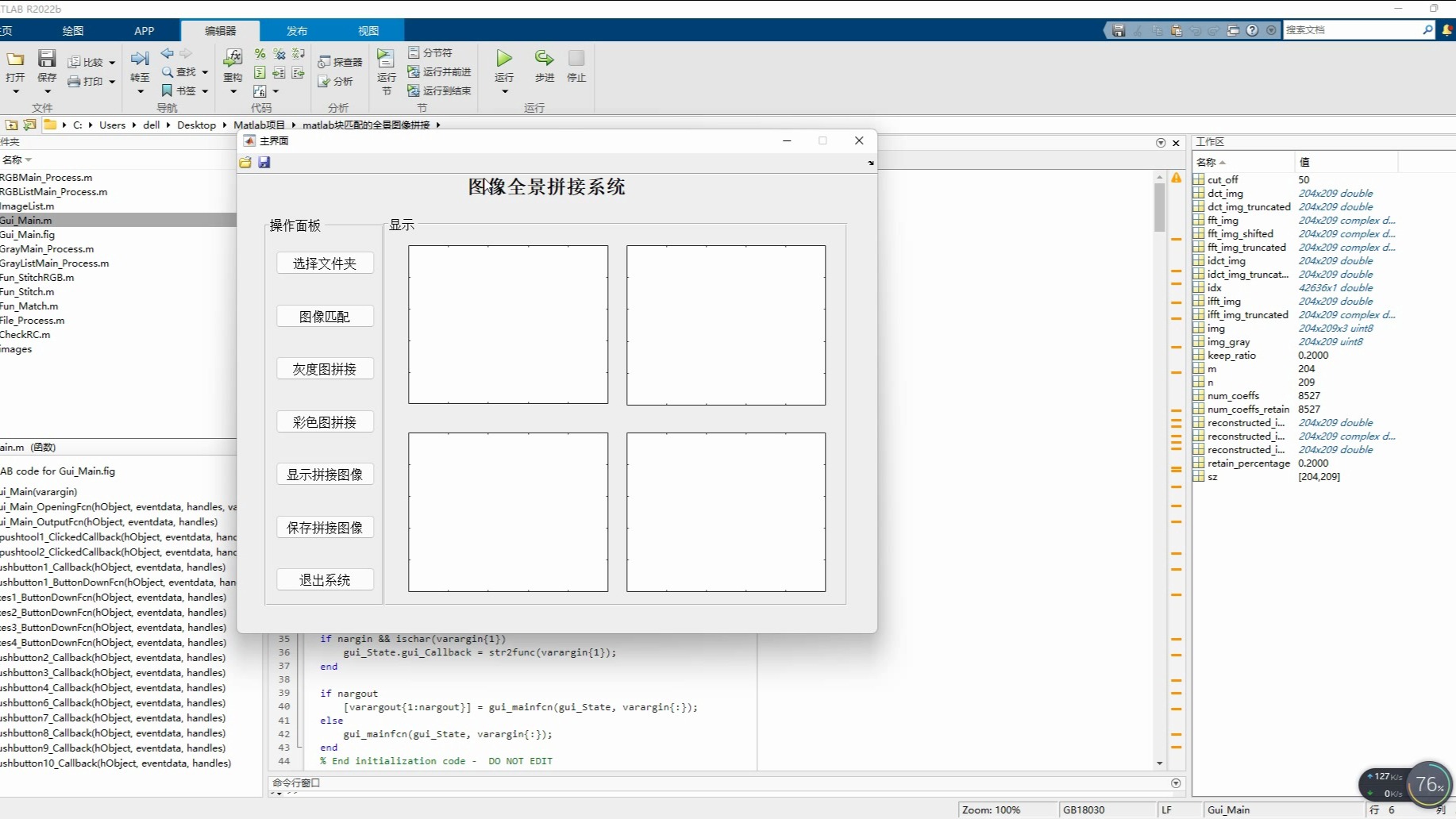Viewport: 1456px width, 819px height.
Task: Click the 灰度图拼接 button
Action: (325, 368)
